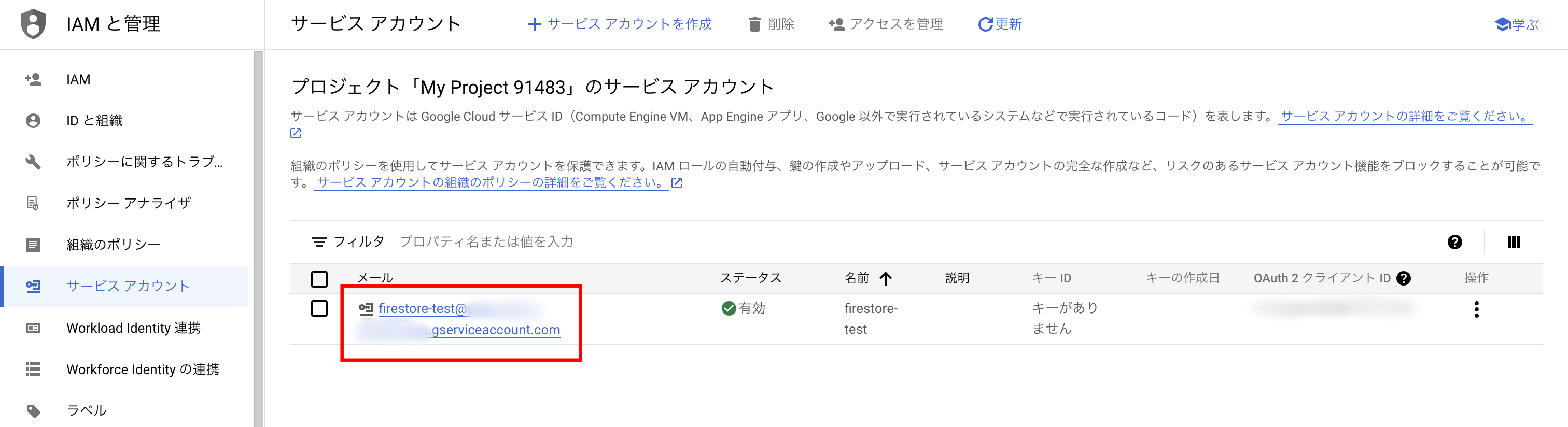Check the firestore-test row checkbox
This screenshot has width=1568, height=427.
coord(319,308)
